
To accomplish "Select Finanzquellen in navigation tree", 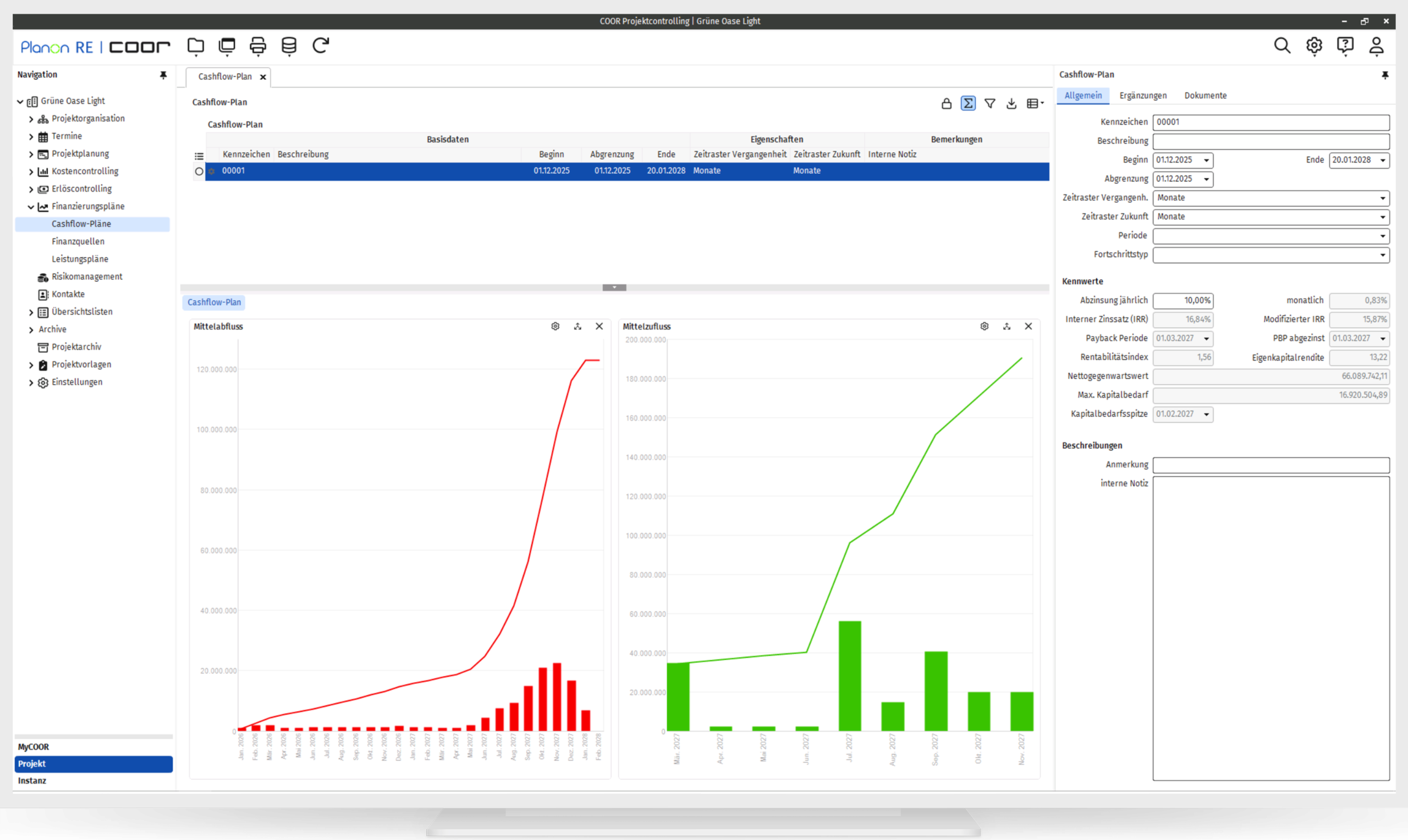I will tap(78, 242).
